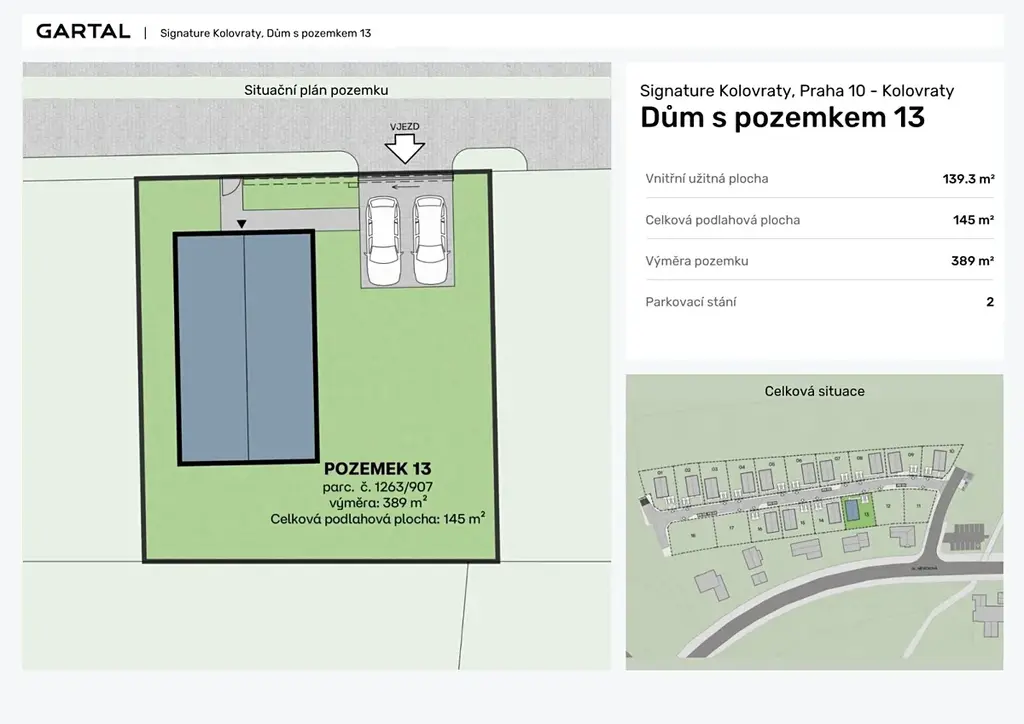Select the left parked car symbol

[x=383, y=240]
